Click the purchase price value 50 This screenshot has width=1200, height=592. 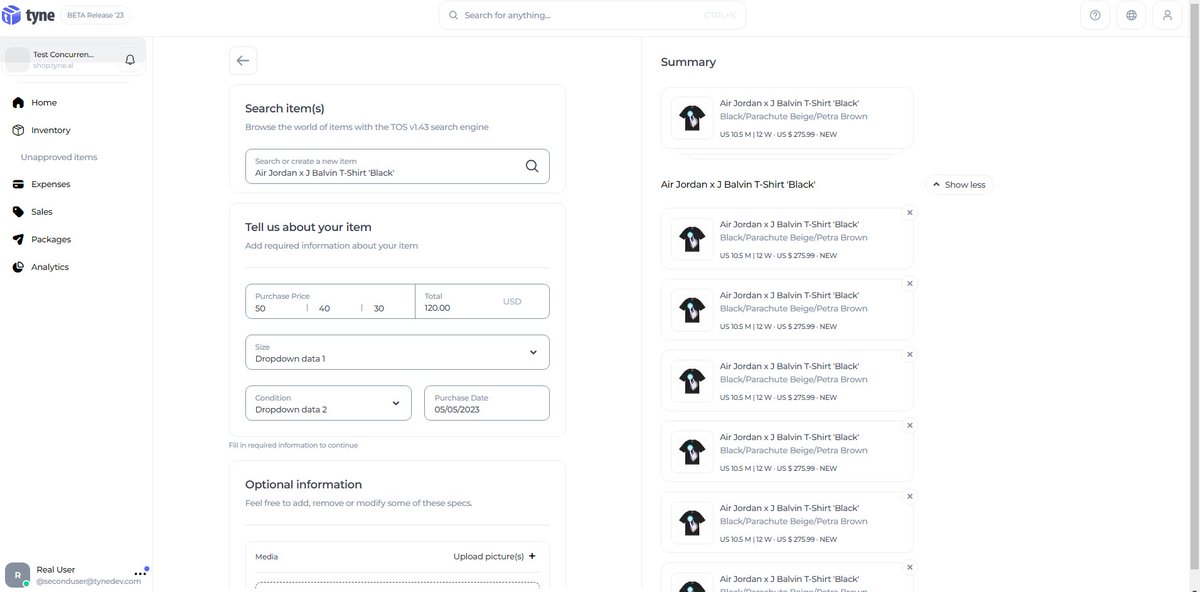261,308
